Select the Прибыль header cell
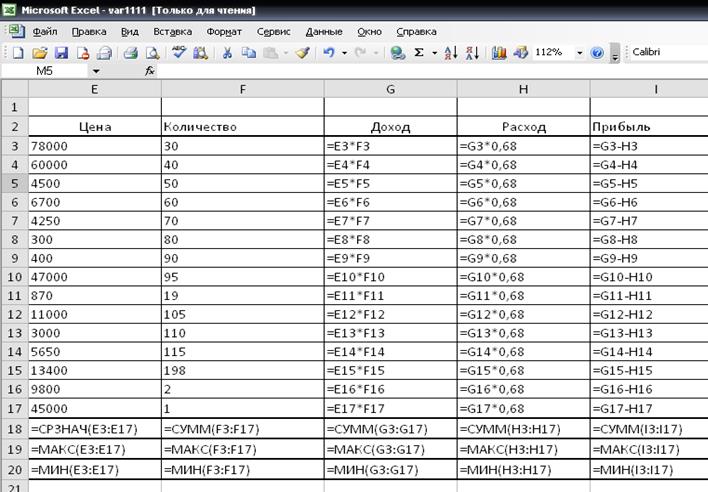 [649, 127]
